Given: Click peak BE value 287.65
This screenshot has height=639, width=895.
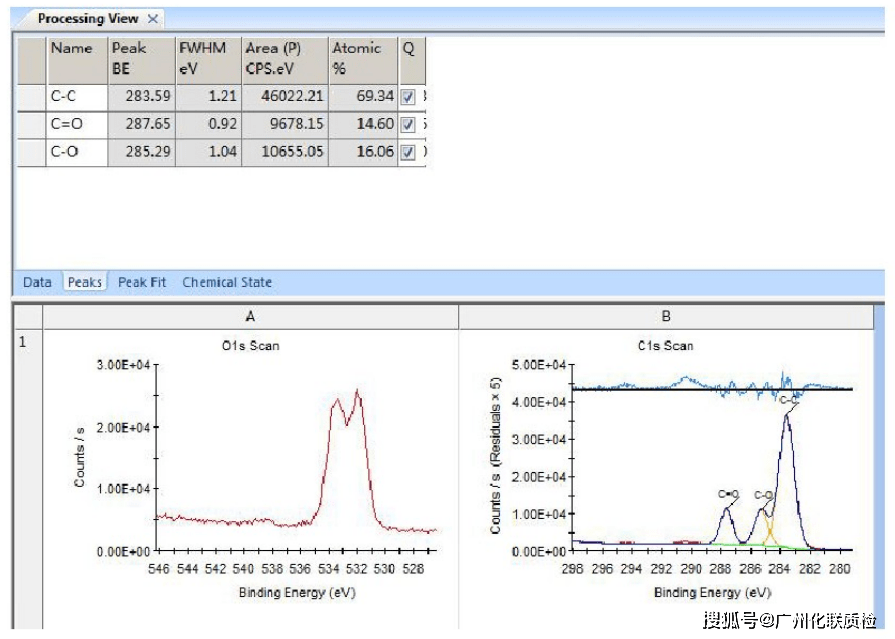Looking at the screenshot, I should [x=142, y=124].
